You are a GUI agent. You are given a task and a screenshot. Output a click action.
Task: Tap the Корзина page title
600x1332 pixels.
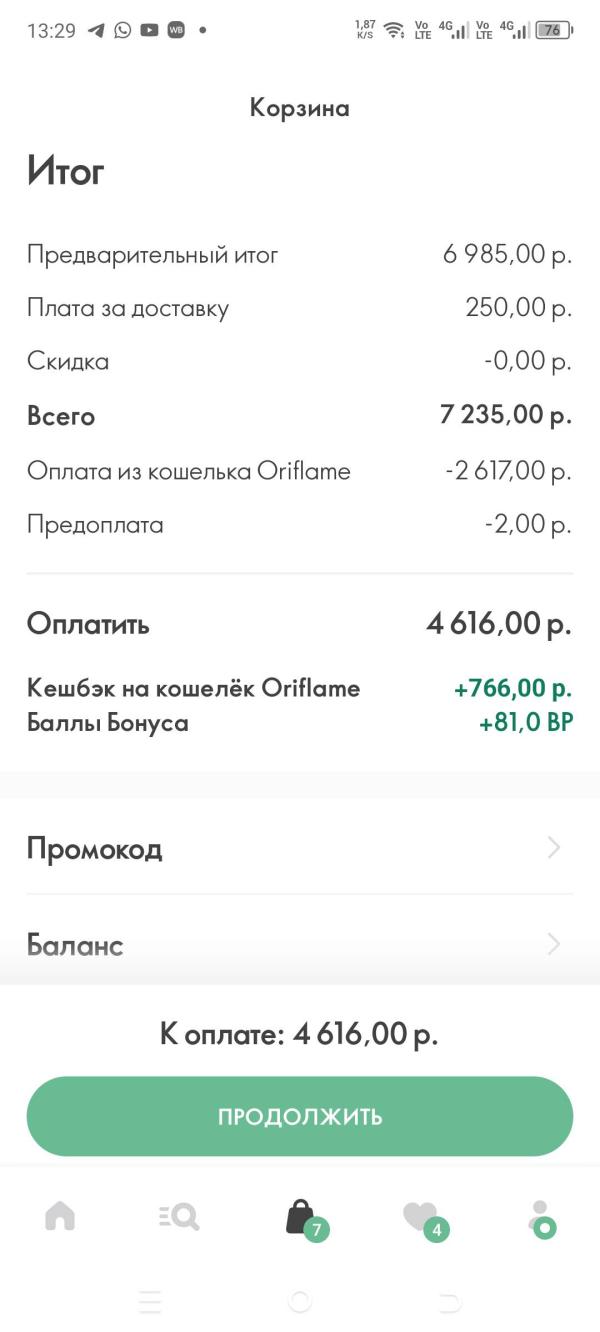coord(300,108)
